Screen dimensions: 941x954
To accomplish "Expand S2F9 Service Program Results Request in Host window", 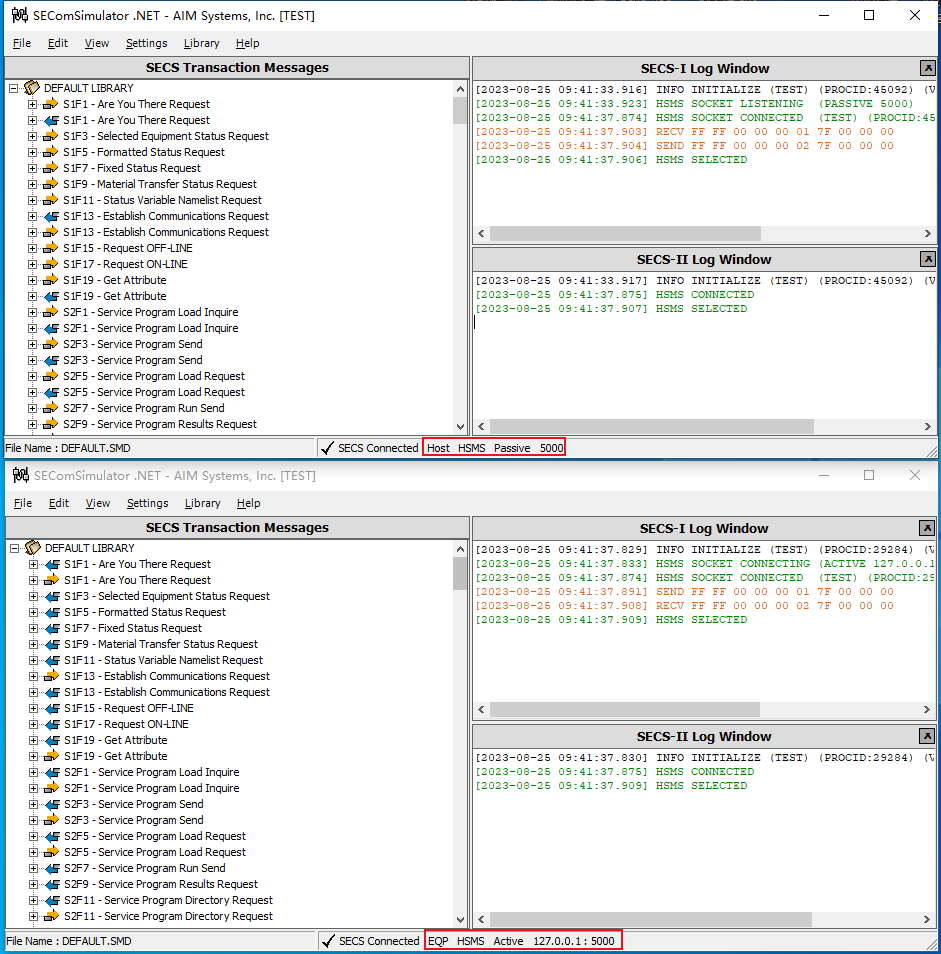I will (x=32, y=424).
